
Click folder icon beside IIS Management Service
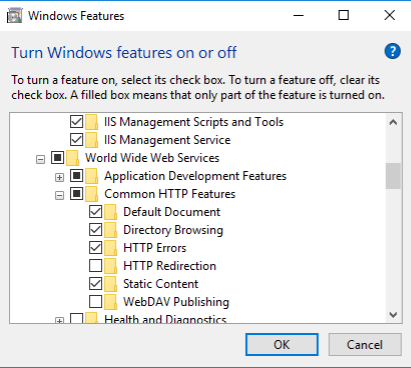click(x=91, y=140)
